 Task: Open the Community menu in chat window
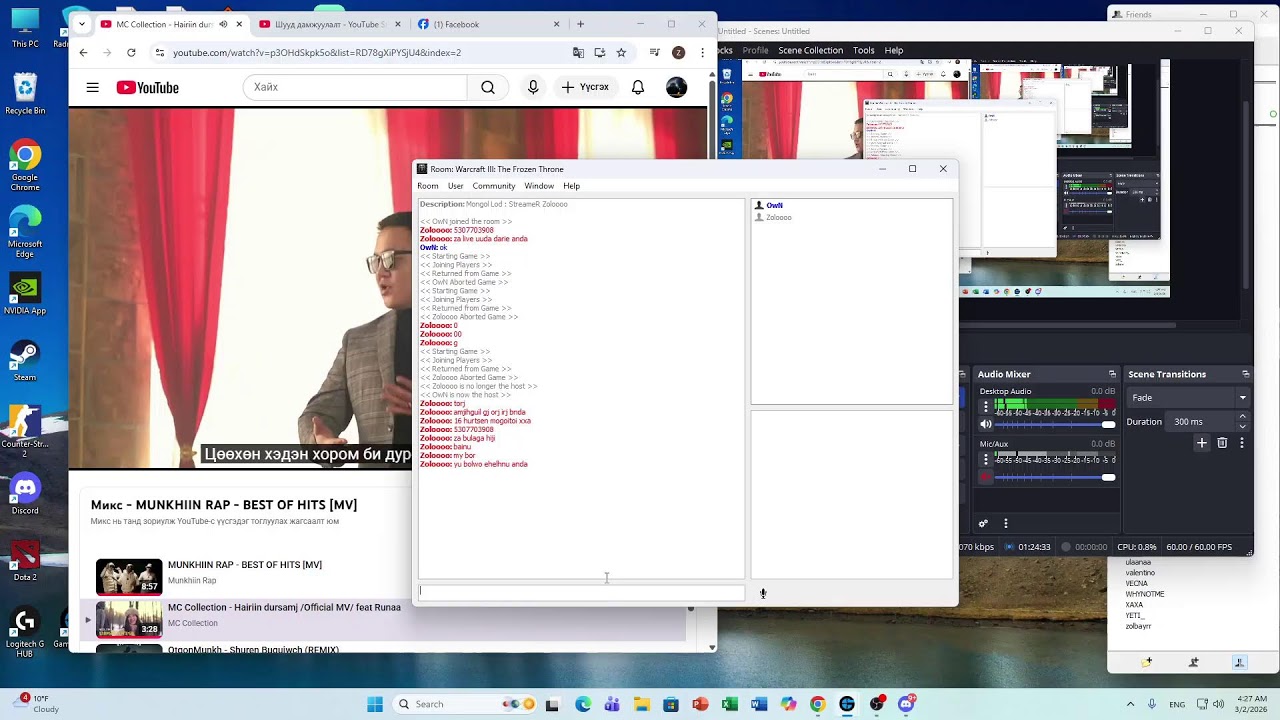tap(494, 186)
